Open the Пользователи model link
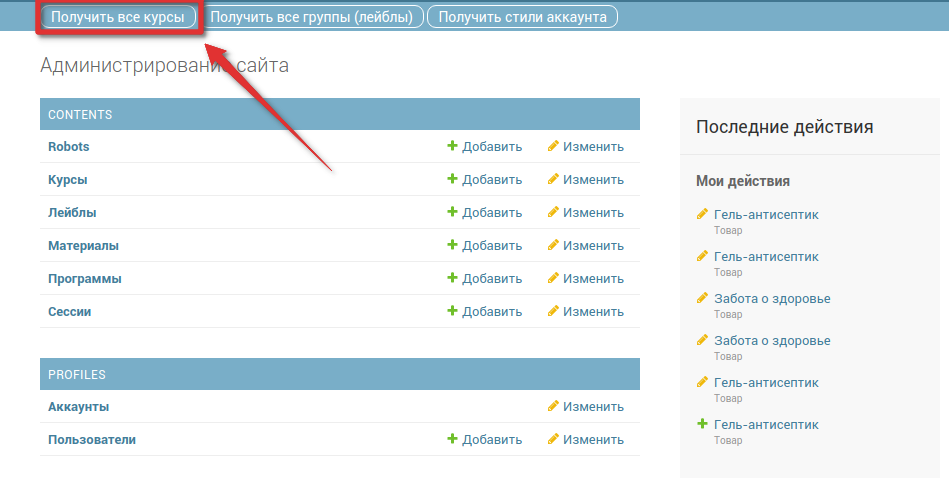 point(91,439)
